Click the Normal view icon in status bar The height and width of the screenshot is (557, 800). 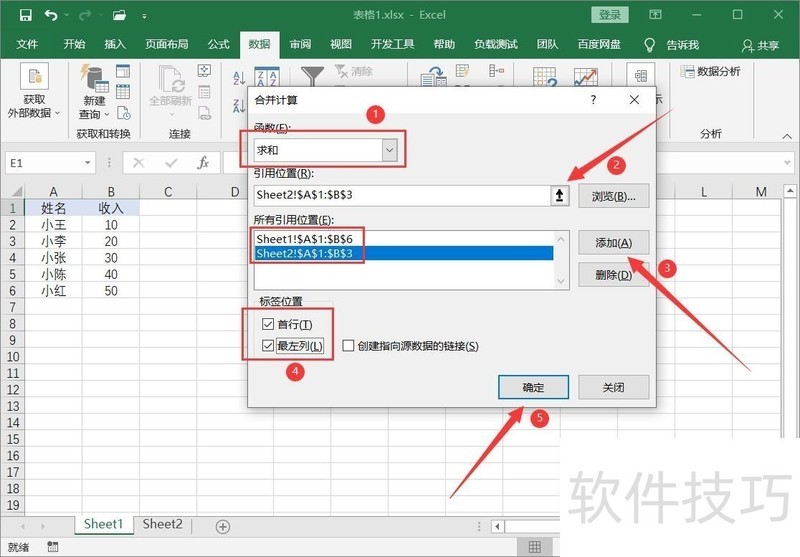pos(535,547)
